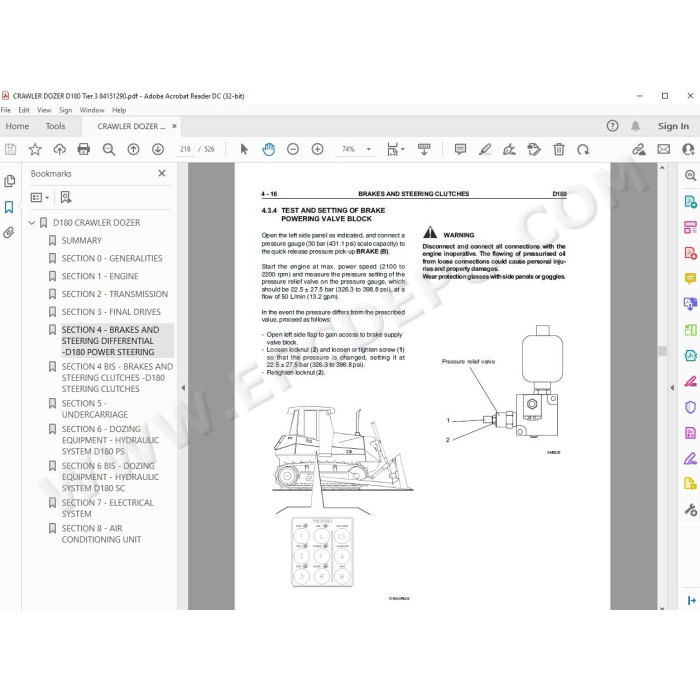Image resolution: width=700 pixels, height=700 pixels.
Task: Expand the right pane with bottom arrow icon
Action: (691, 600)
